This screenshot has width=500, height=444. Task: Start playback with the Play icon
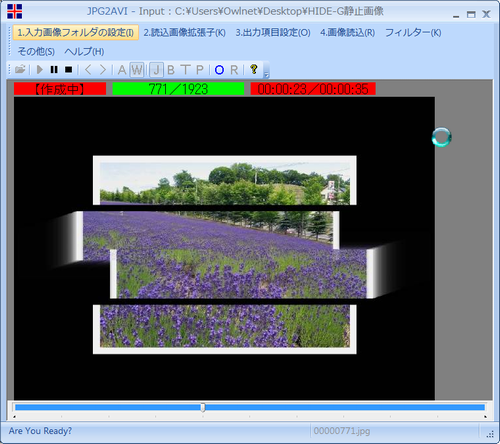pyautogui.click(x=40, y=70)
